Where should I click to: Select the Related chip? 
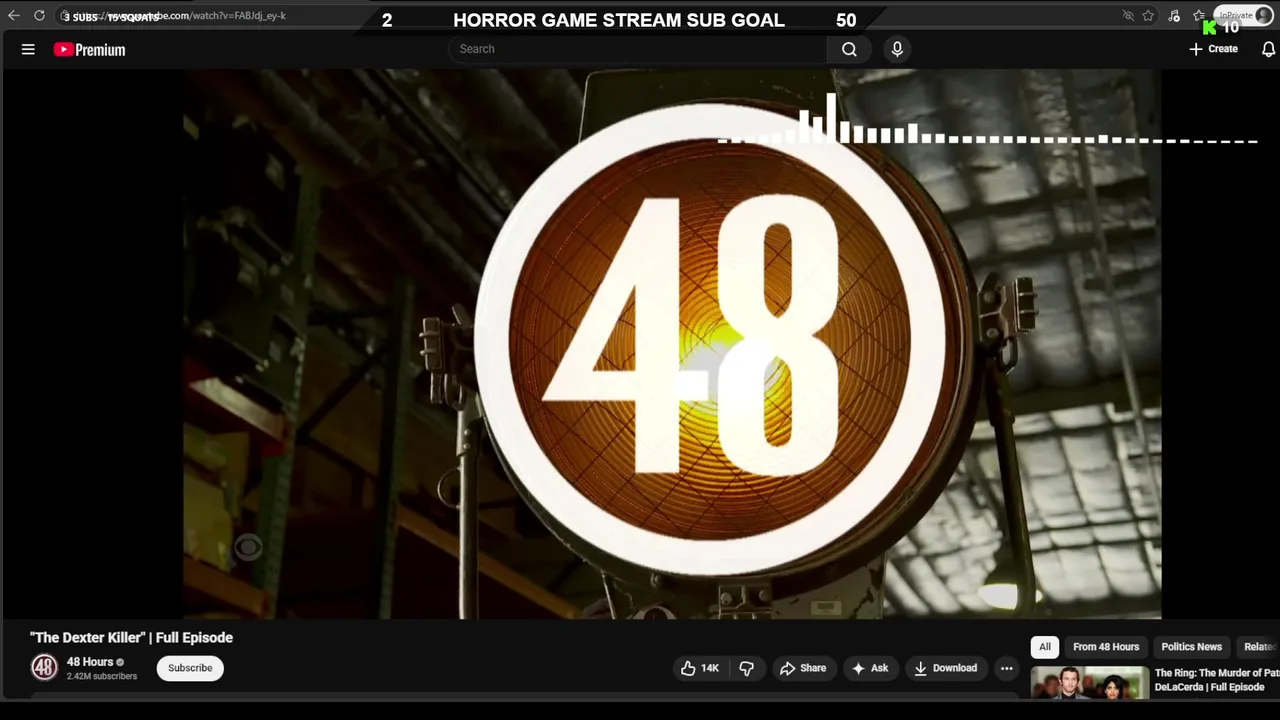tap(1259, 647)
